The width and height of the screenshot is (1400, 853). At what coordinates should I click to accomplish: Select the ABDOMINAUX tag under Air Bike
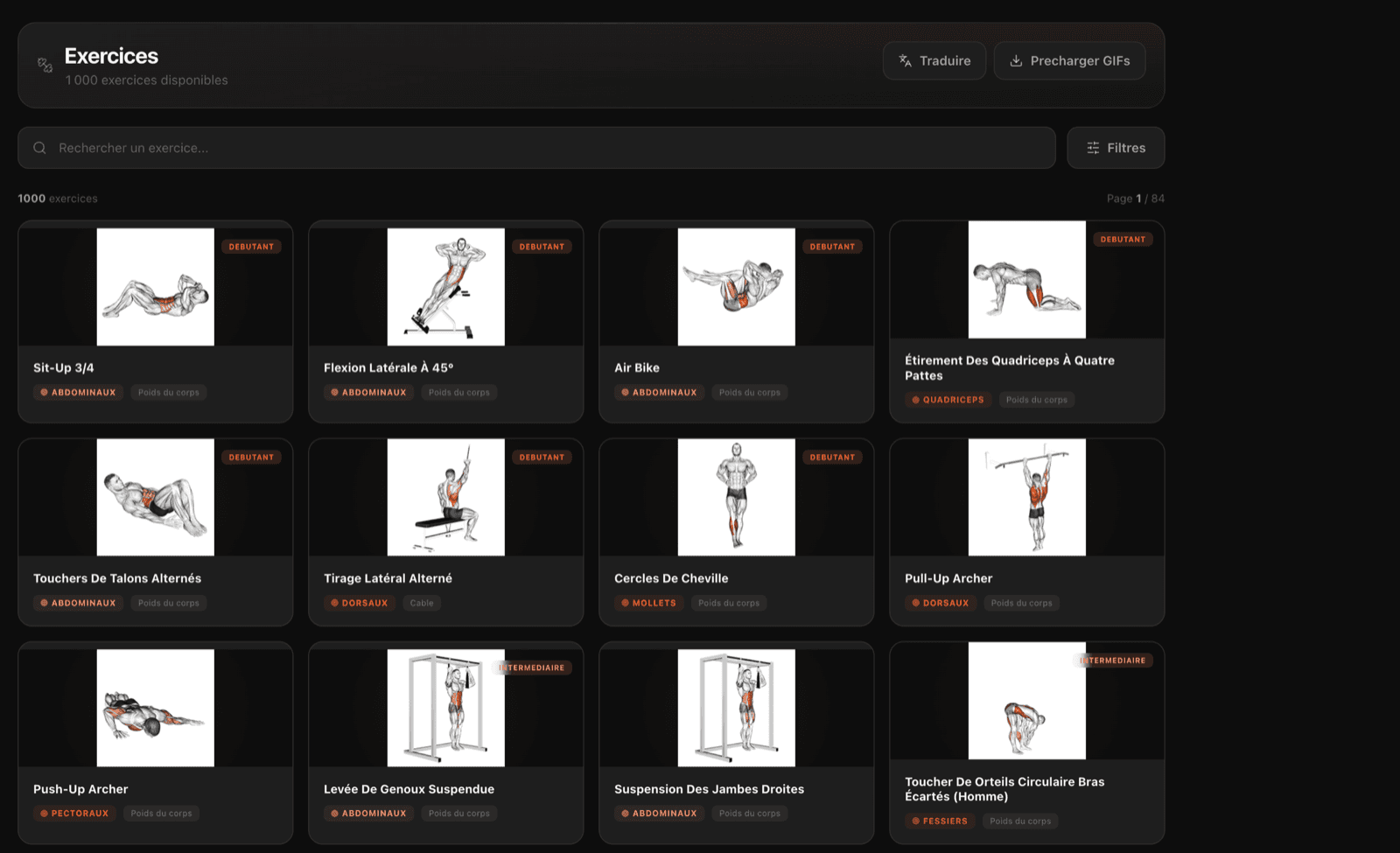(660, 392)
